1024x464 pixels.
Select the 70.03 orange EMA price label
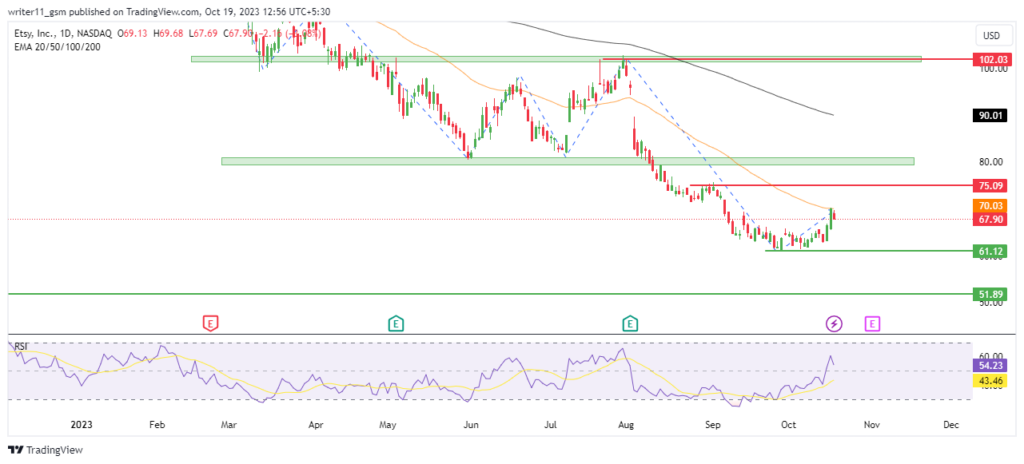click(x=989, y=207)
